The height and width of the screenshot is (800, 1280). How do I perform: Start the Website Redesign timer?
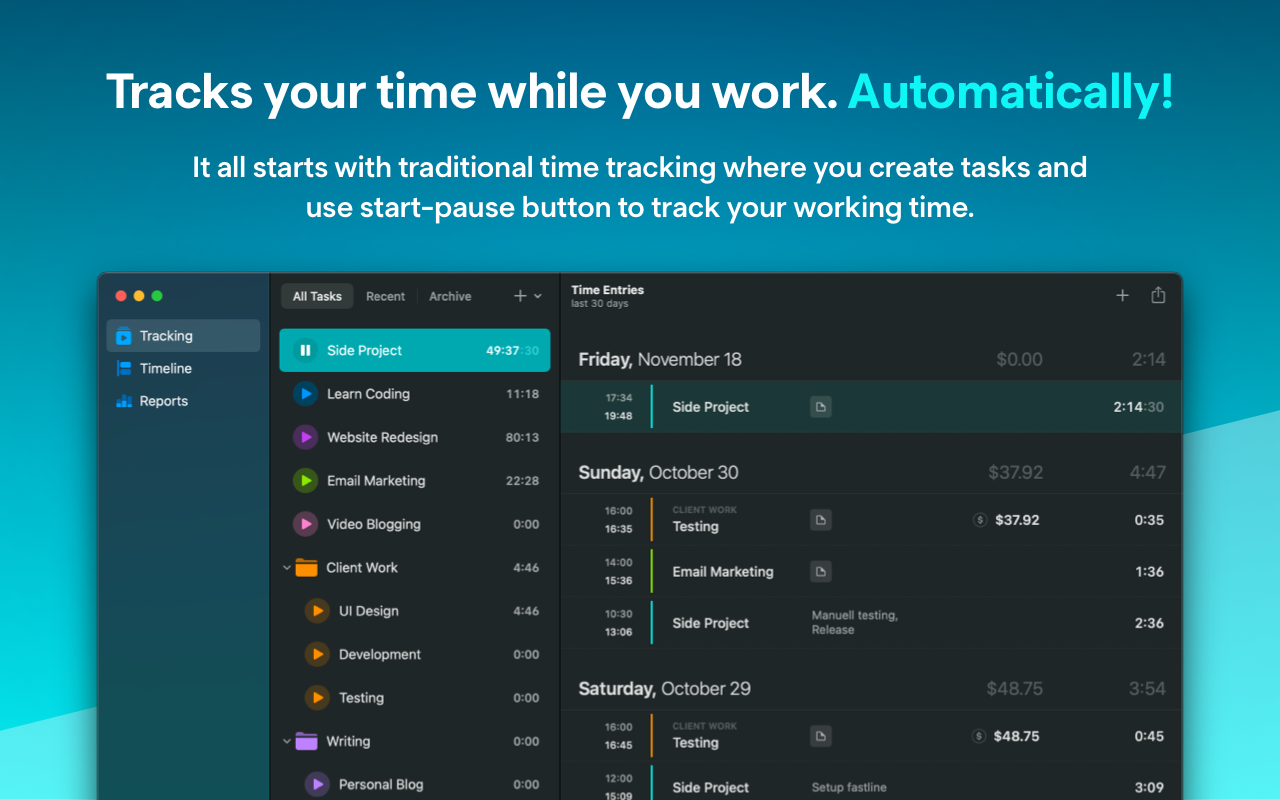pos(305,437)
